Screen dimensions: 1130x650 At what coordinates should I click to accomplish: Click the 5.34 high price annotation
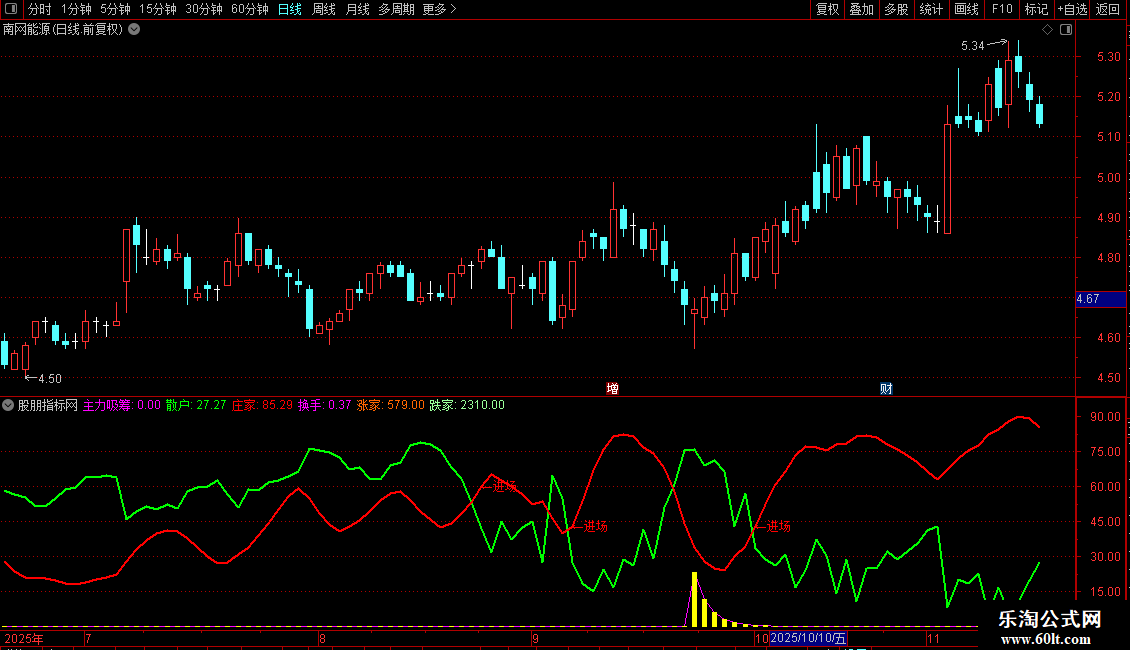tap(972, 45)
